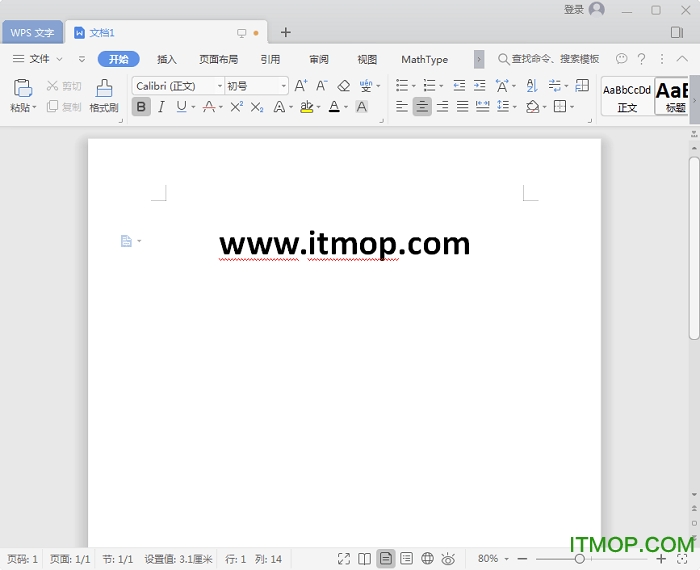Toggle center alignment
The image size is (700, 570).
point(422,106)
